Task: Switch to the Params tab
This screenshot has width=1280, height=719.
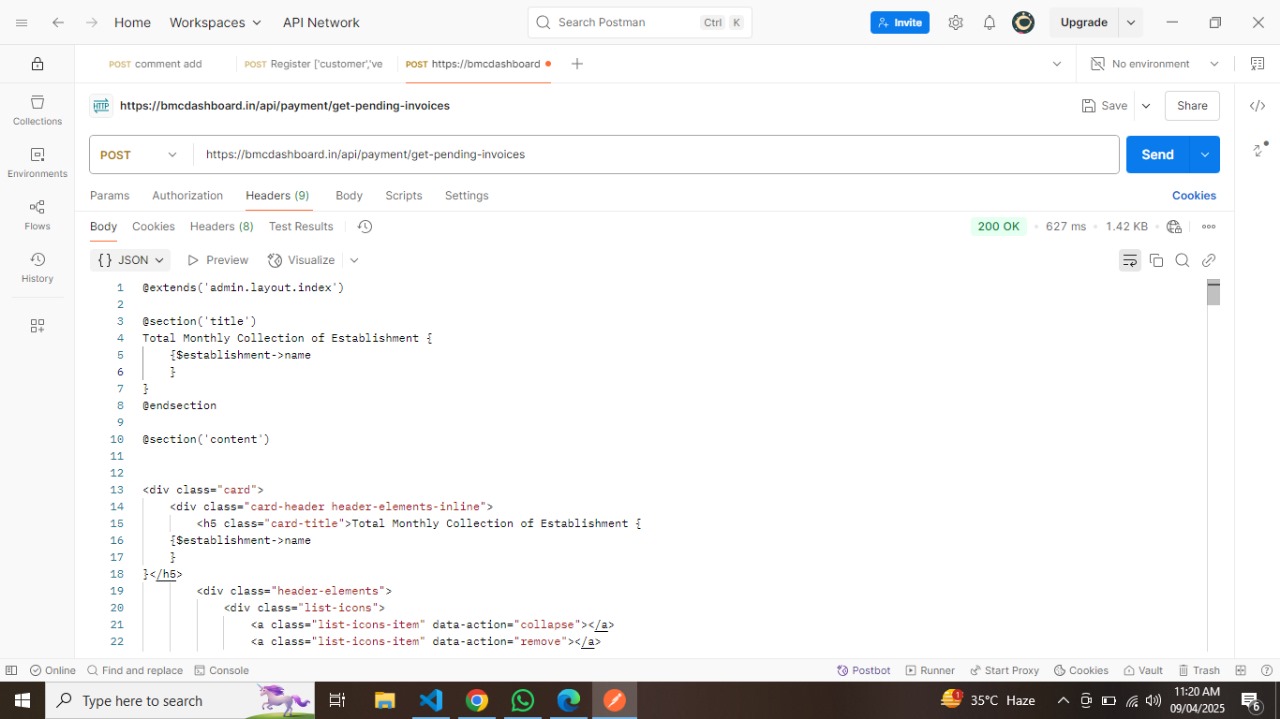Action: 110,196
